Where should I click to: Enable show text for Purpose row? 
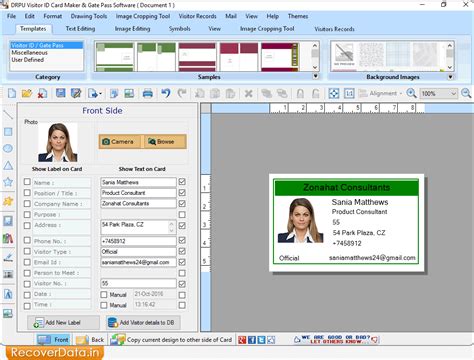(182, 215)
